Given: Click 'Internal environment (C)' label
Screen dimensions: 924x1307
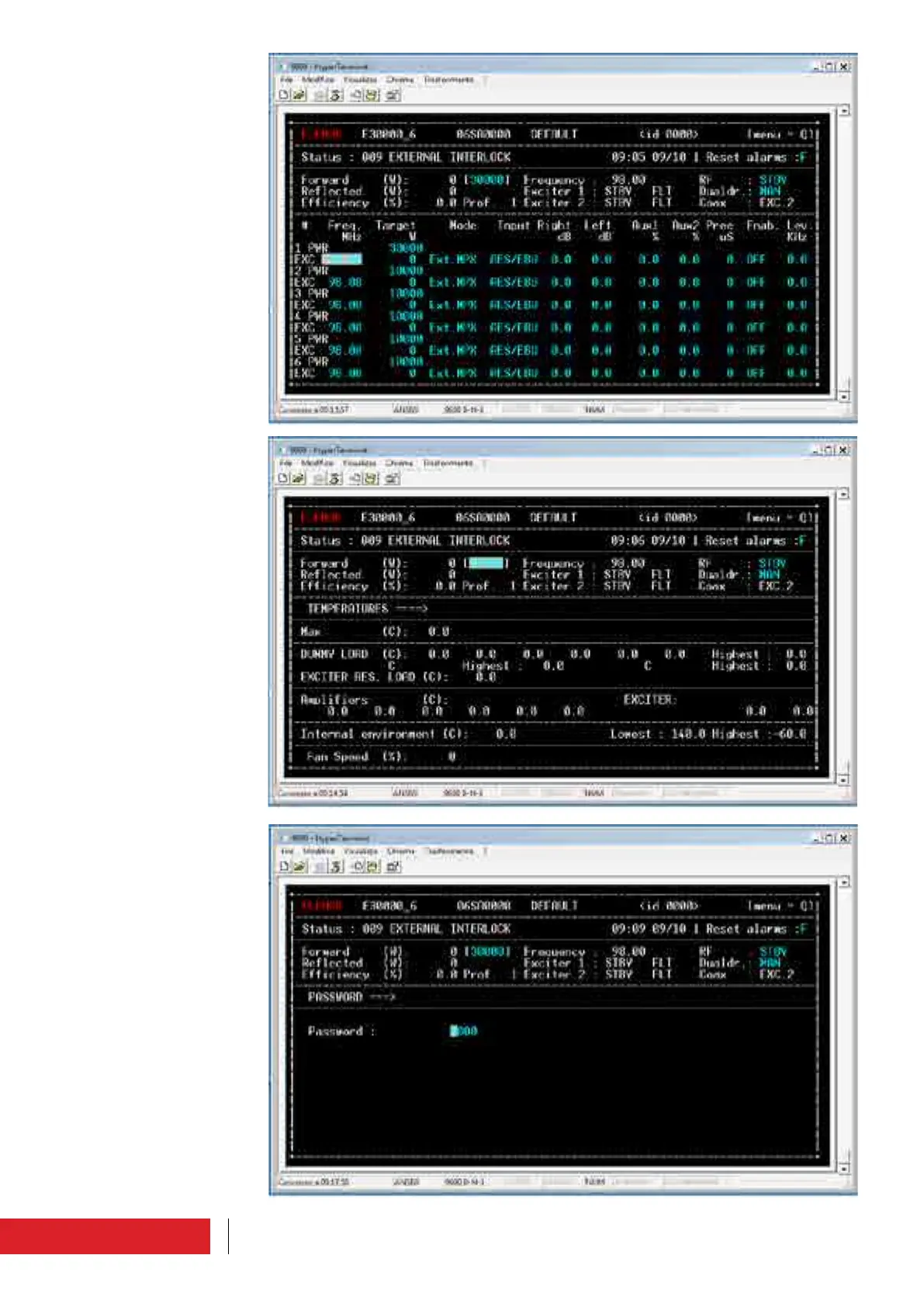Looking at the screenshot, I should [382, 733].
